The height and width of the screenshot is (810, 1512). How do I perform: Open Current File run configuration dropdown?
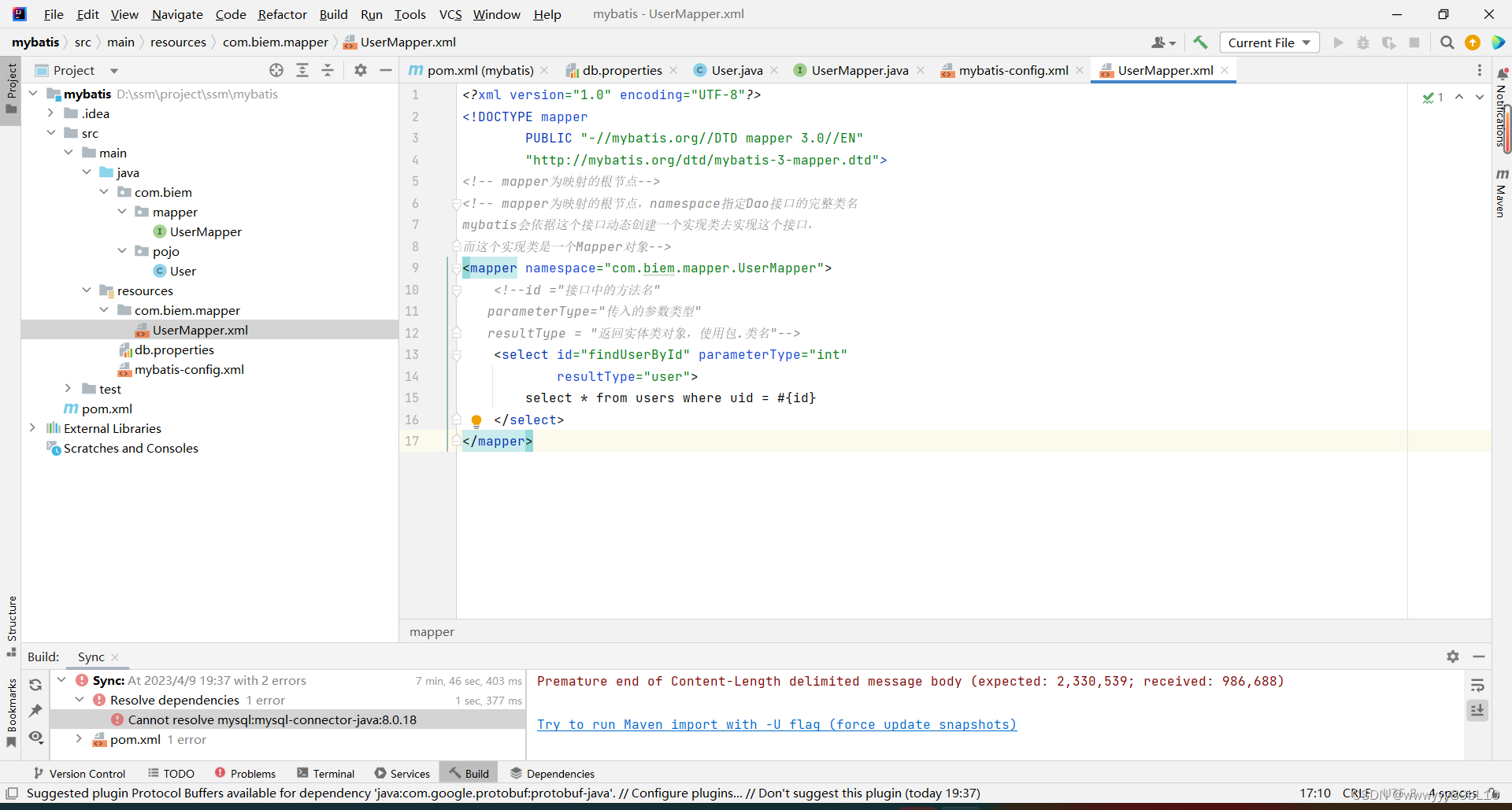pos(1269,43)
